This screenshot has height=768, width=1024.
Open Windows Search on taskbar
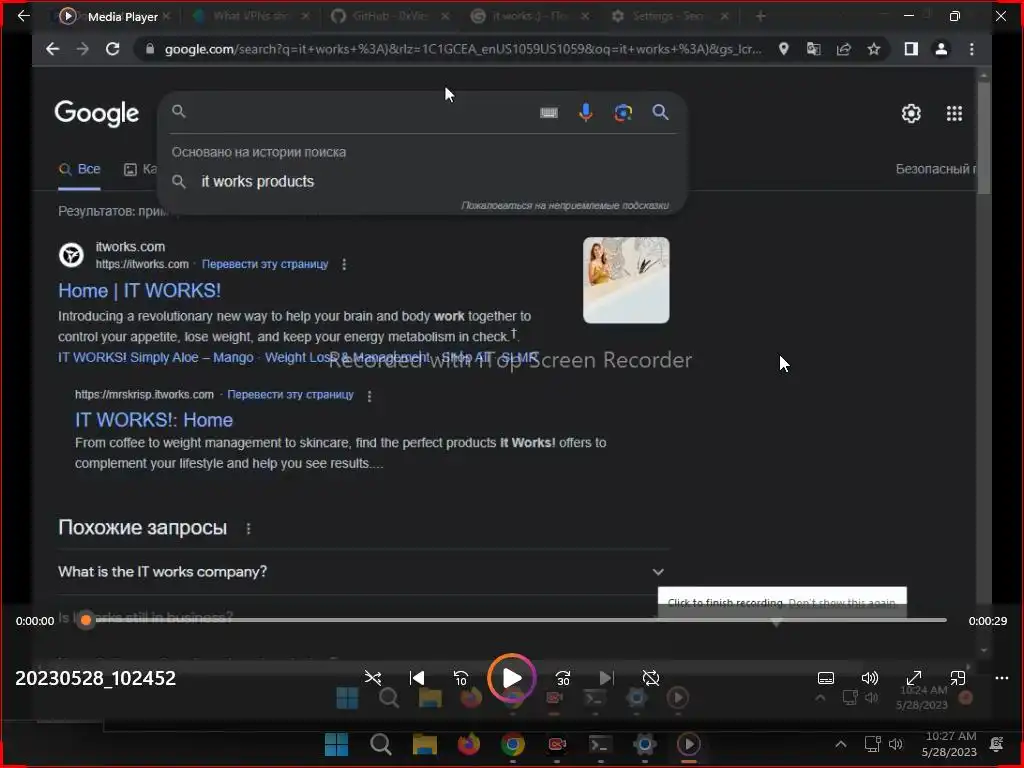[381, 744]
